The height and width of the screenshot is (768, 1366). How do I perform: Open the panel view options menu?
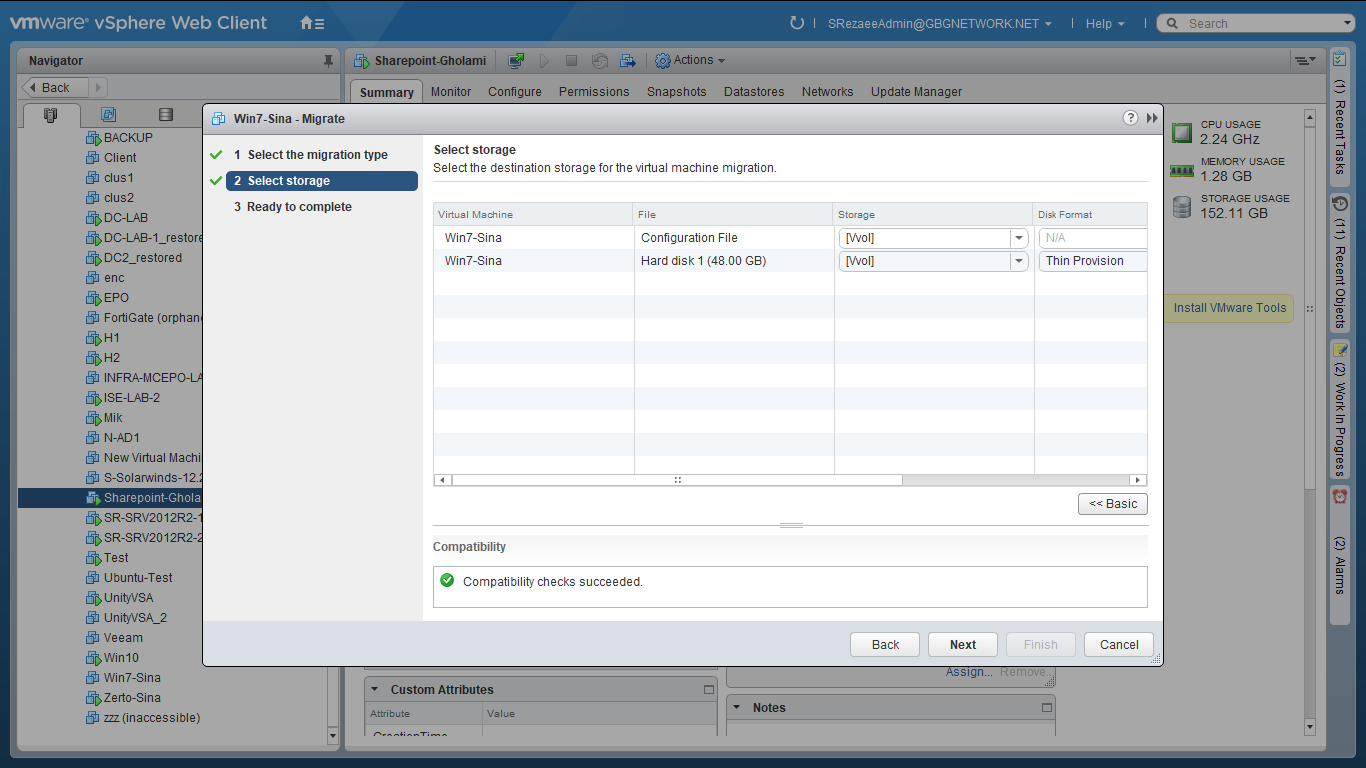[1305, 61]
